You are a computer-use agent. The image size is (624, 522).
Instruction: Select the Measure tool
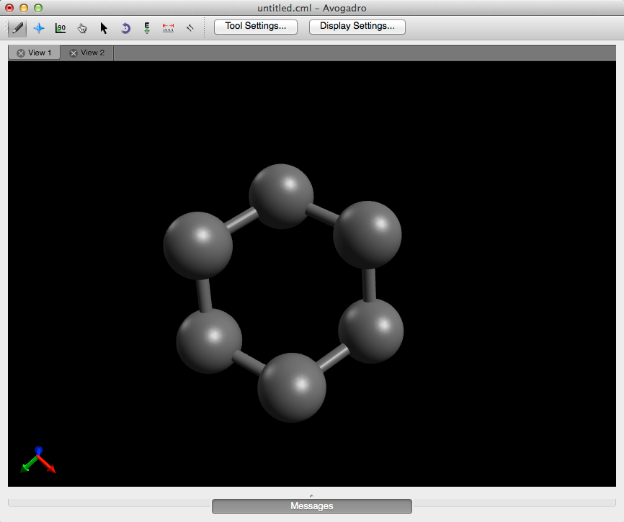(x=168, y=28)
